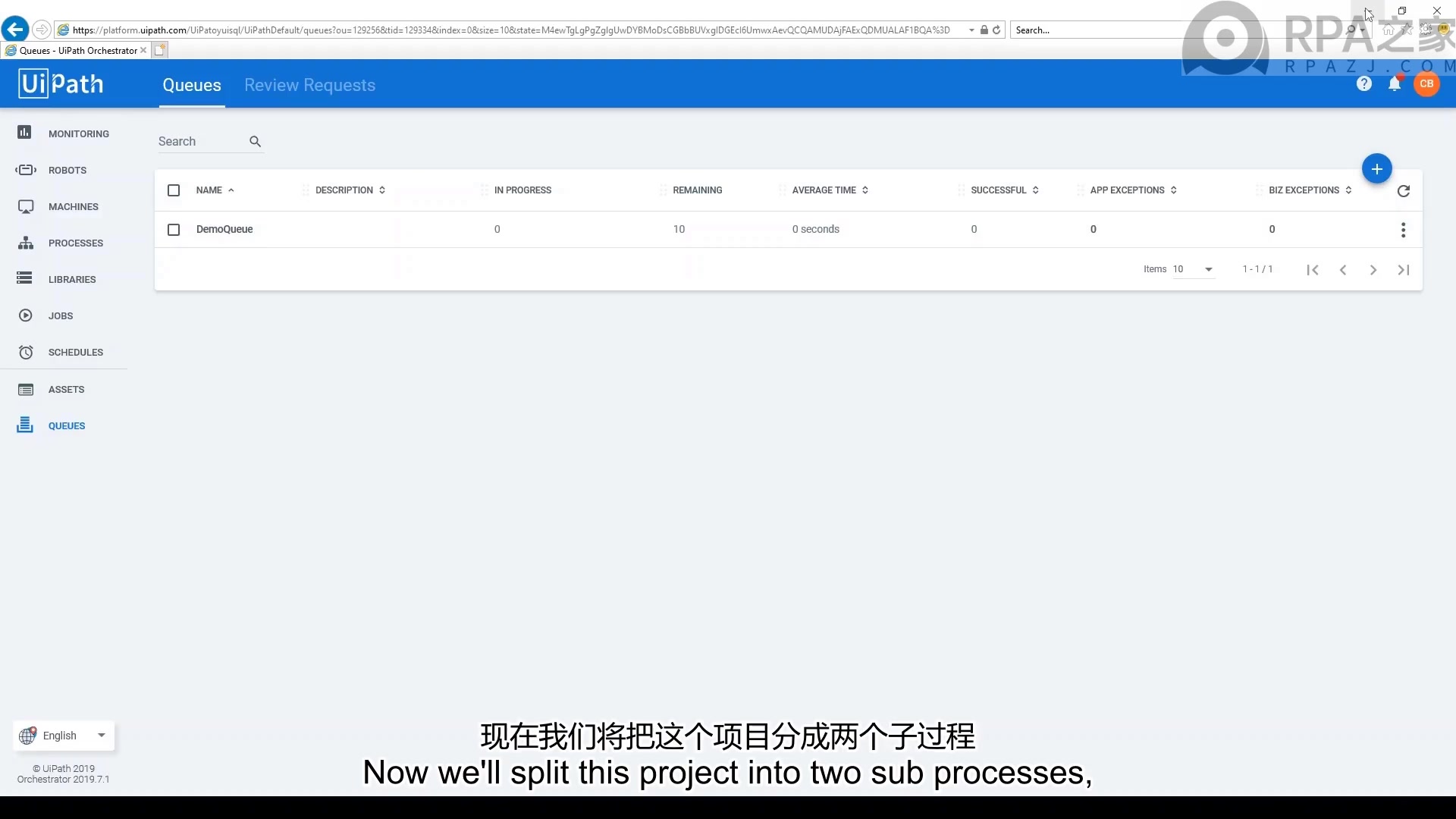The image size is (1456, 819).
Task: Sort by Name column
Action: pyautogui.click(x=215, y=190)
